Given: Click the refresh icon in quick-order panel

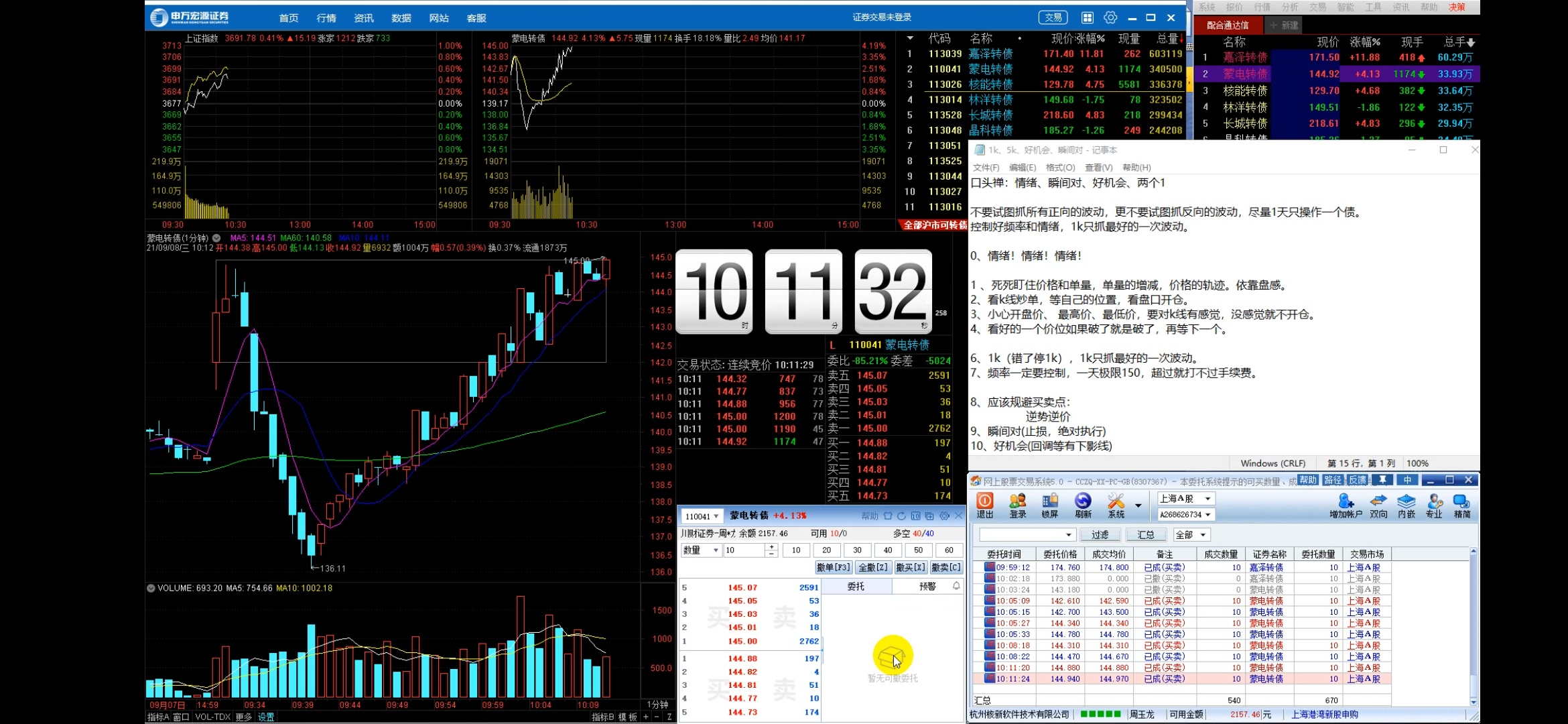Looking at the screenshot, I should click(901, 516).
